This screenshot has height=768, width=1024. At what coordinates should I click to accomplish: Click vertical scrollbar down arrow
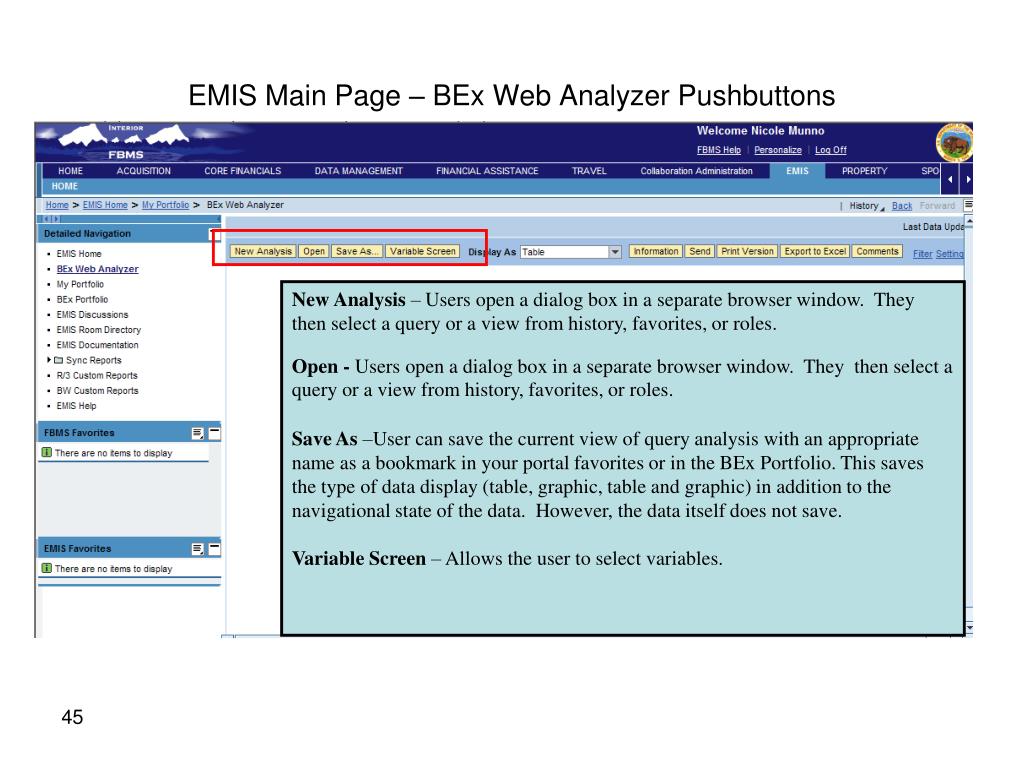tap(969, 628)
